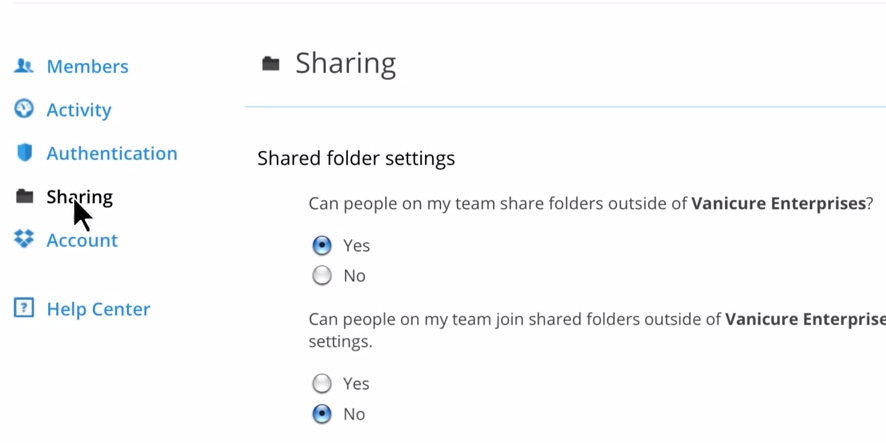Click the Help Center question mark icon
886x443 pixels.
point(24,308)
